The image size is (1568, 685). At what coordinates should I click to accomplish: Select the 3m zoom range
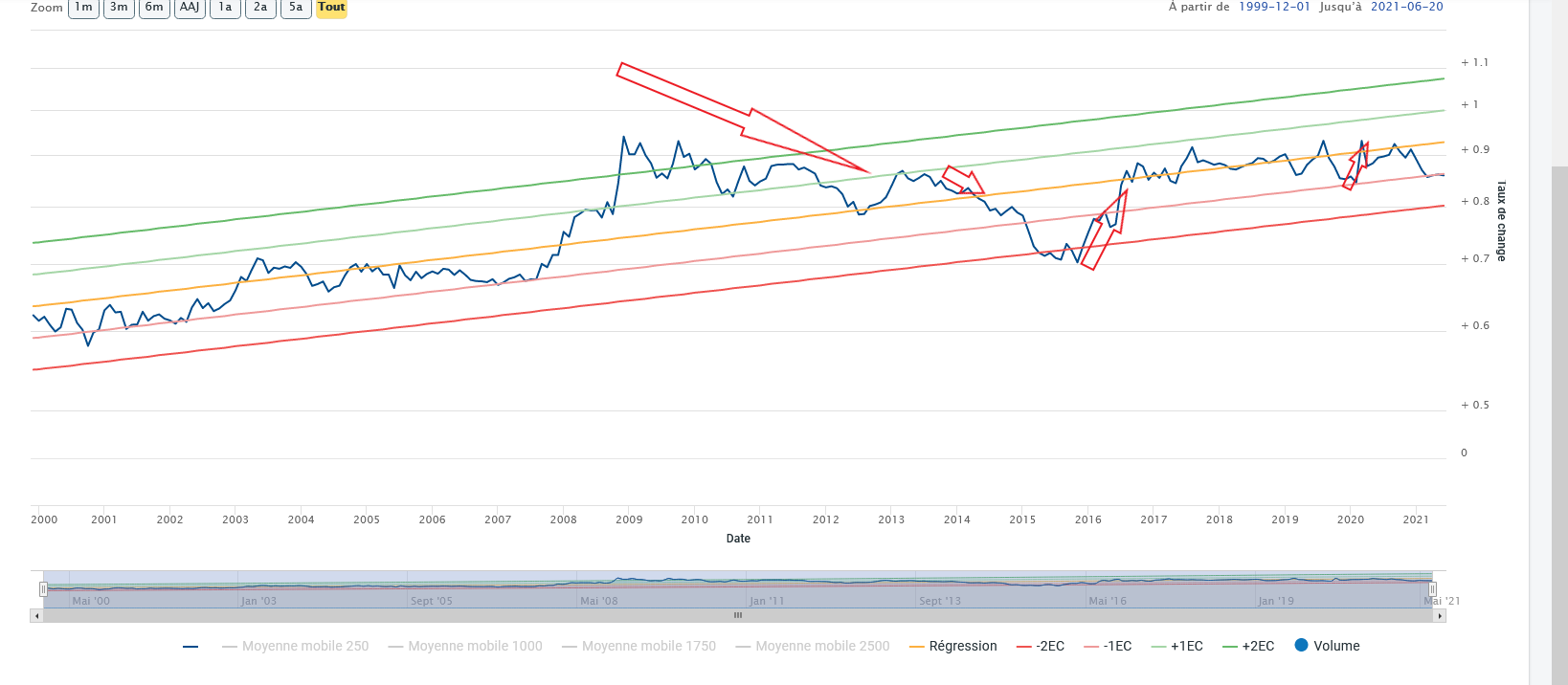[x=119, y=8]
